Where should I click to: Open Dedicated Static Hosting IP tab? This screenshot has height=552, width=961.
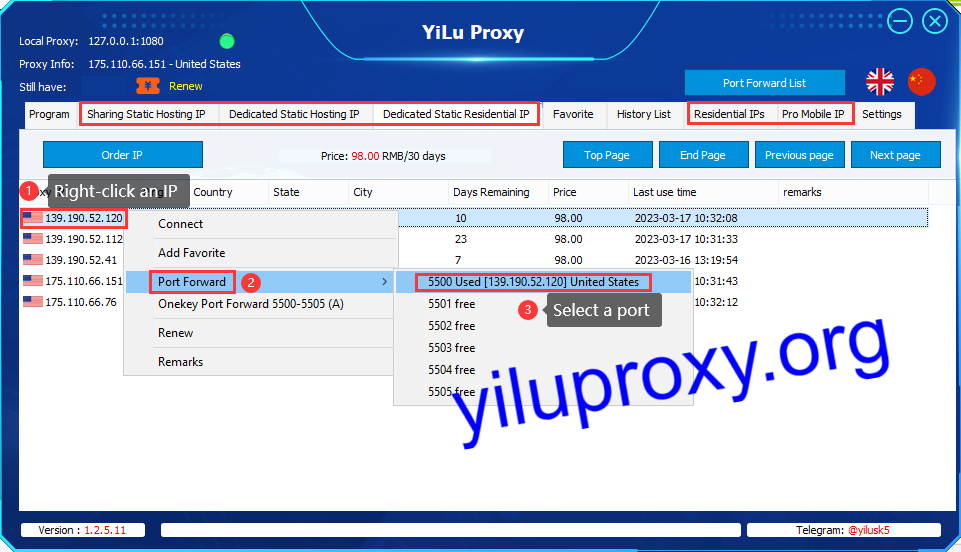[294, 115]
